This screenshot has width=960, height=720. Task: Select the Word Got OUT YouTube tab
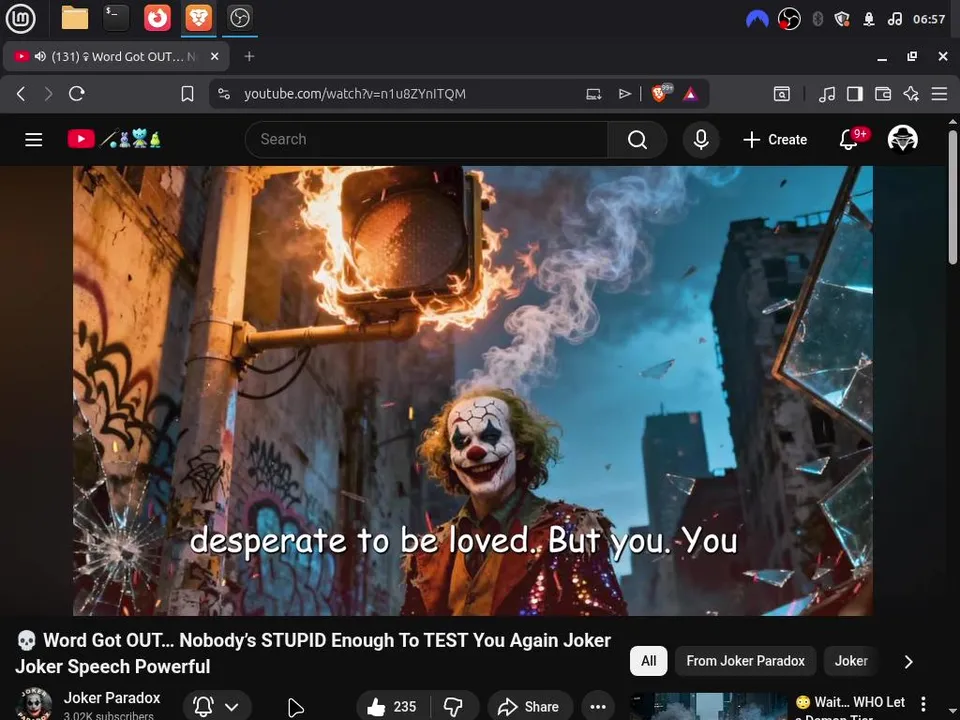click(116, 56)
